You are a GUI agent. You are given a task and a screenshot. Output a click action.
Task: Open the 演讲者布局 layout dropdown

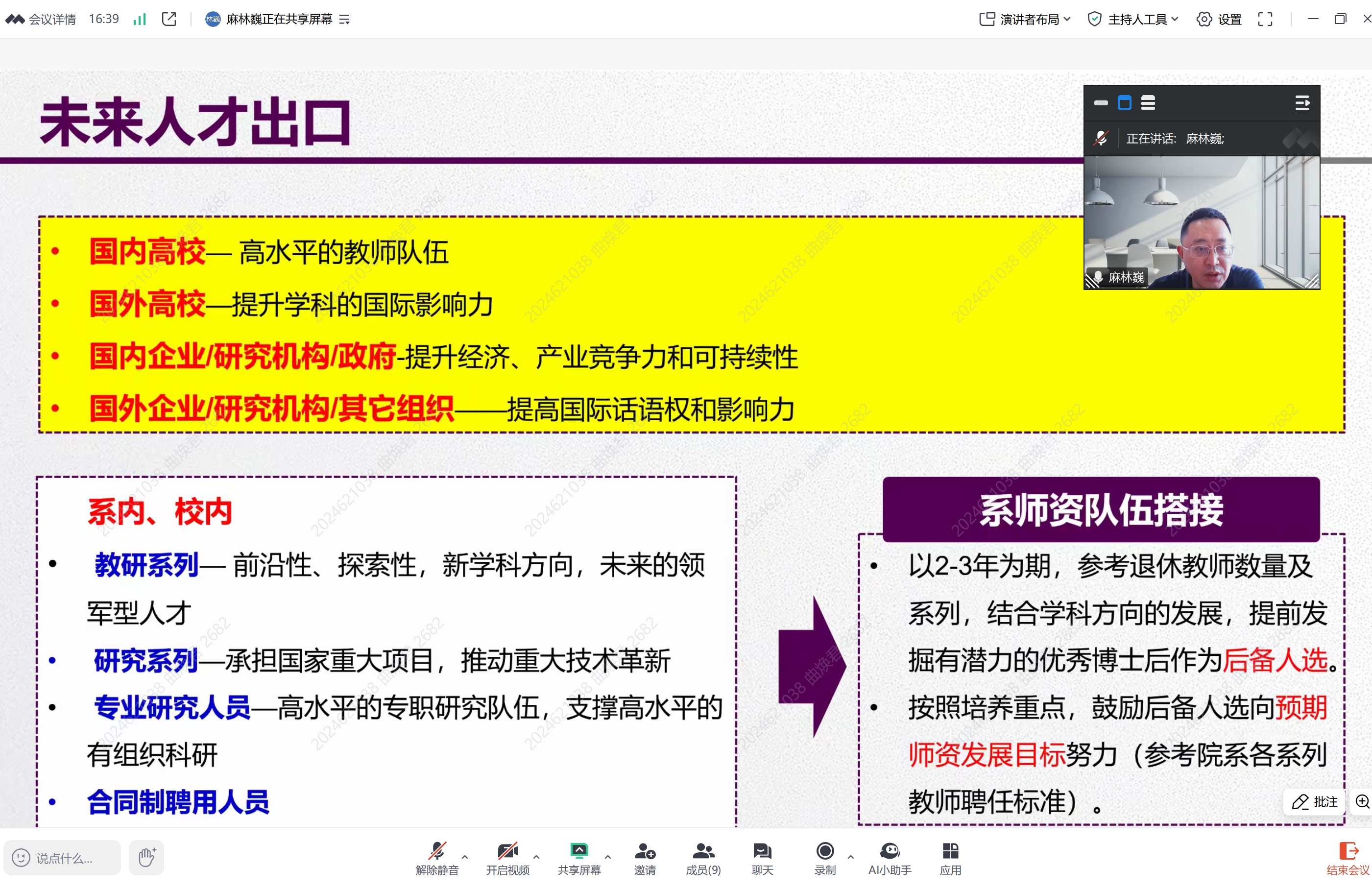click(x=1025, y=20)
